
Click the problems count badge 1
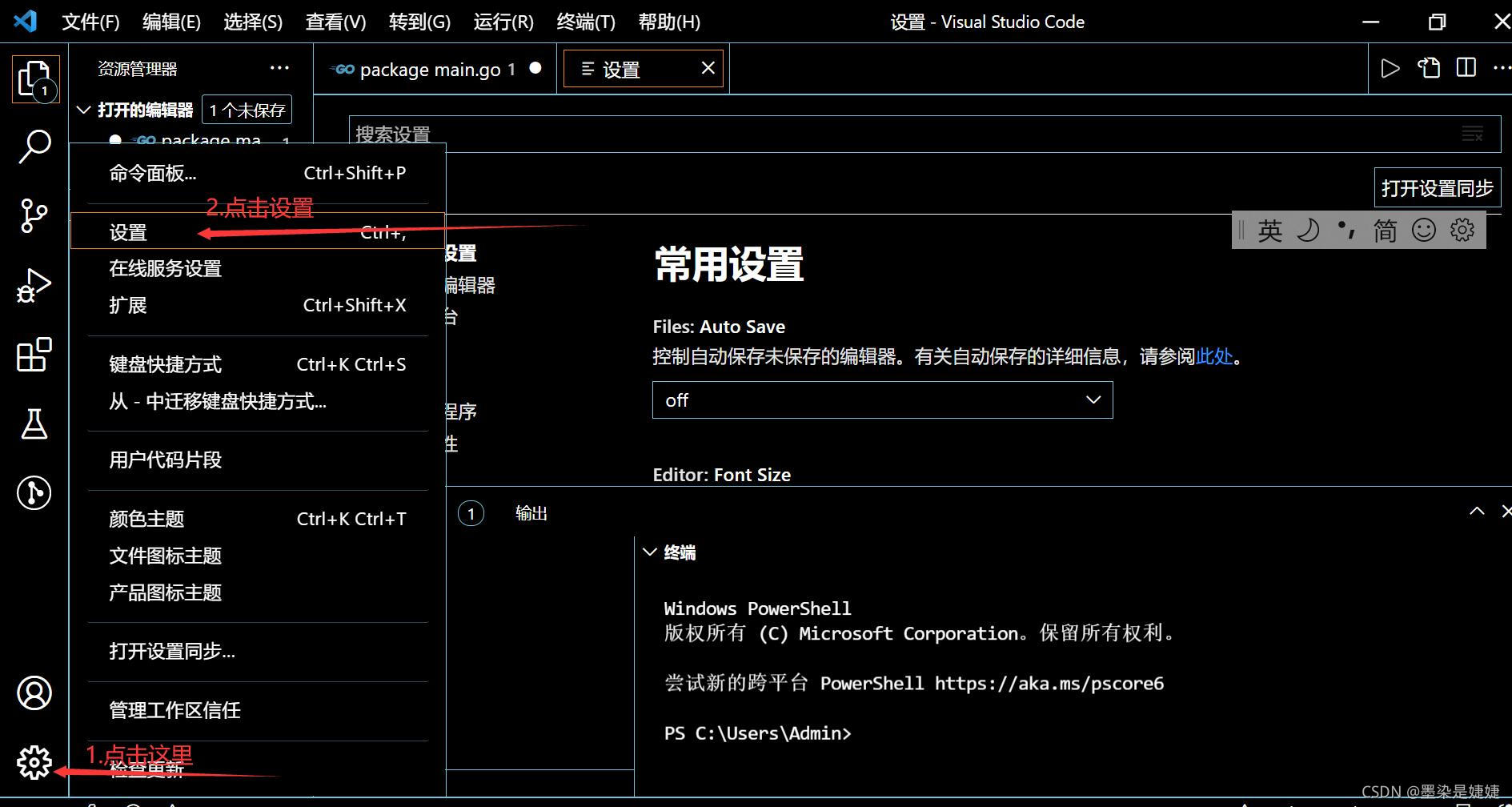coord(471,513)
